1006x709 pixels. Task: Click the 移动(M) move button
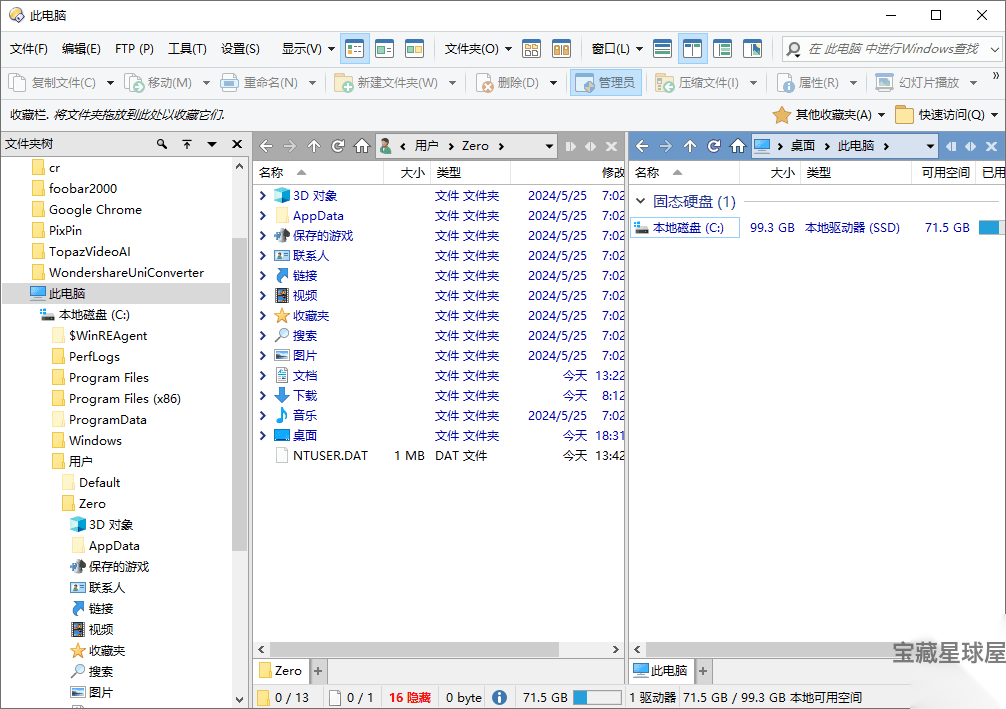coord(158,83)
